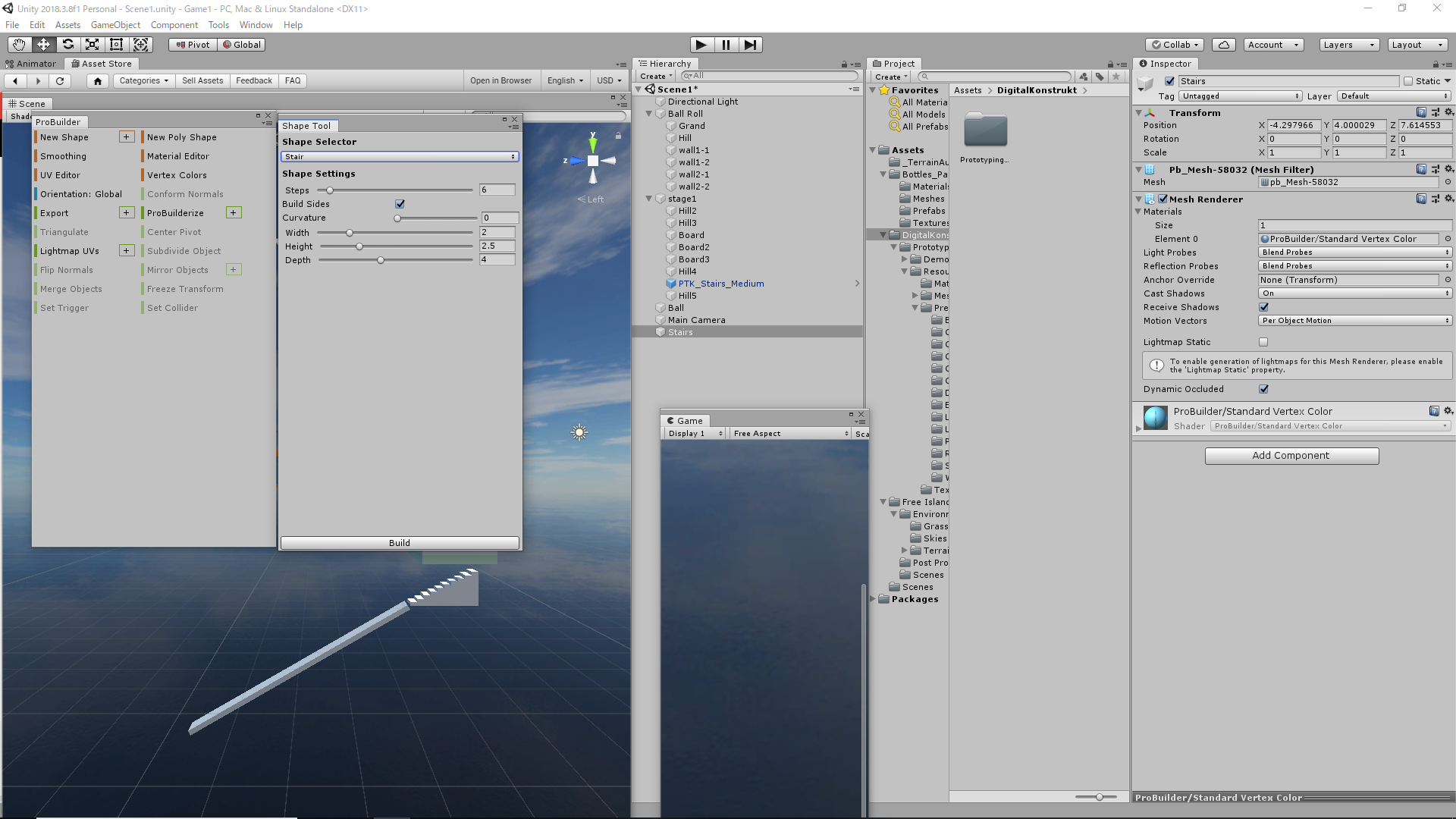Click the Asset Store home icon
The image size is (1456, 819).
coord(97,80)
